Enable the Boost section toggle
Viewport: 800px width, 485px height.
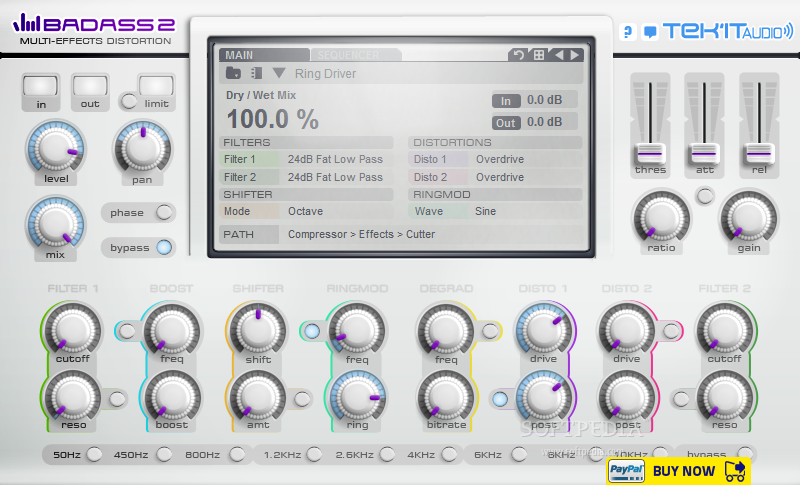point(127,331)
